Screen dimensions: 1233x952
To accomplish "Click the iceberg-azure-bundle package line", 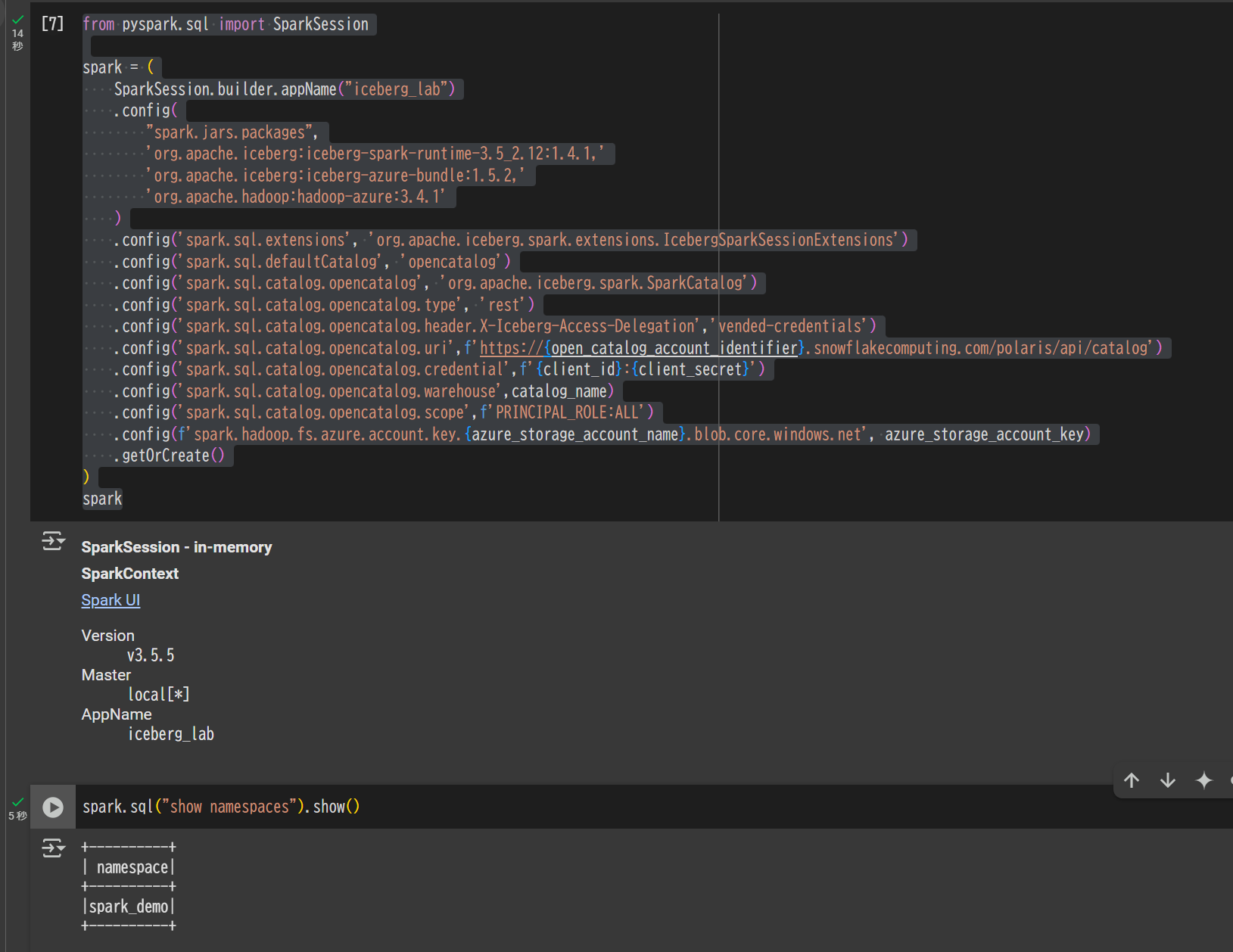I will point(335,176).
